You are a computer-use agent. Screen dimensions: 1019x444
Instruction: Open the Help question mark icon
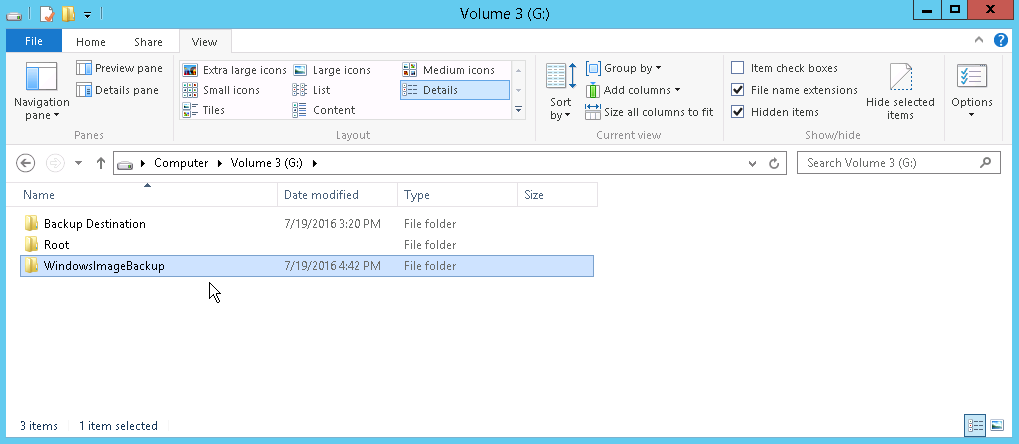pos(1001,40)
